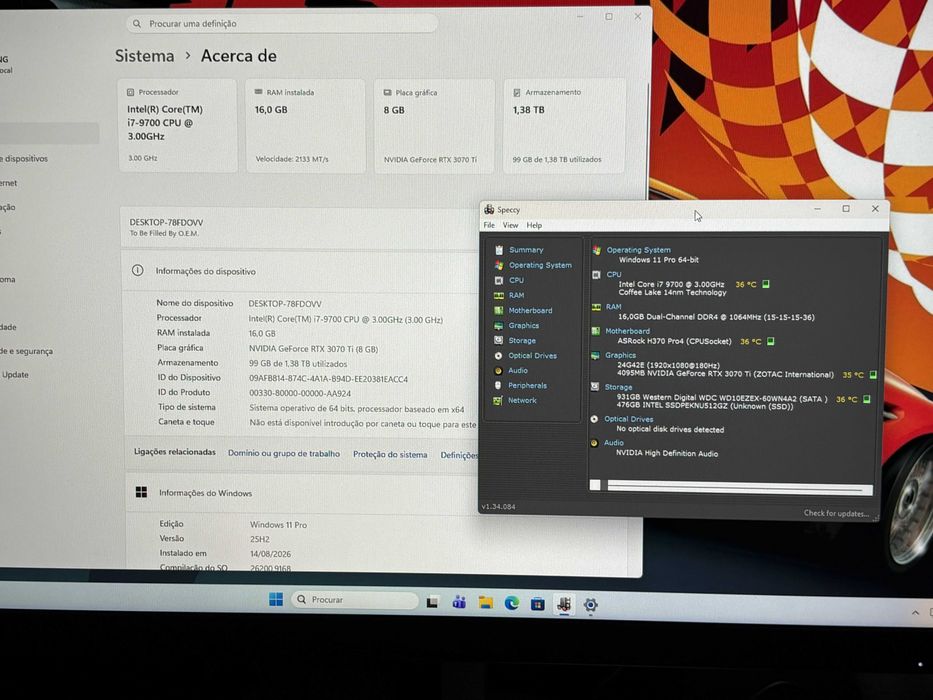Click the taskbar Procurar search box

(x=355, y=600)
